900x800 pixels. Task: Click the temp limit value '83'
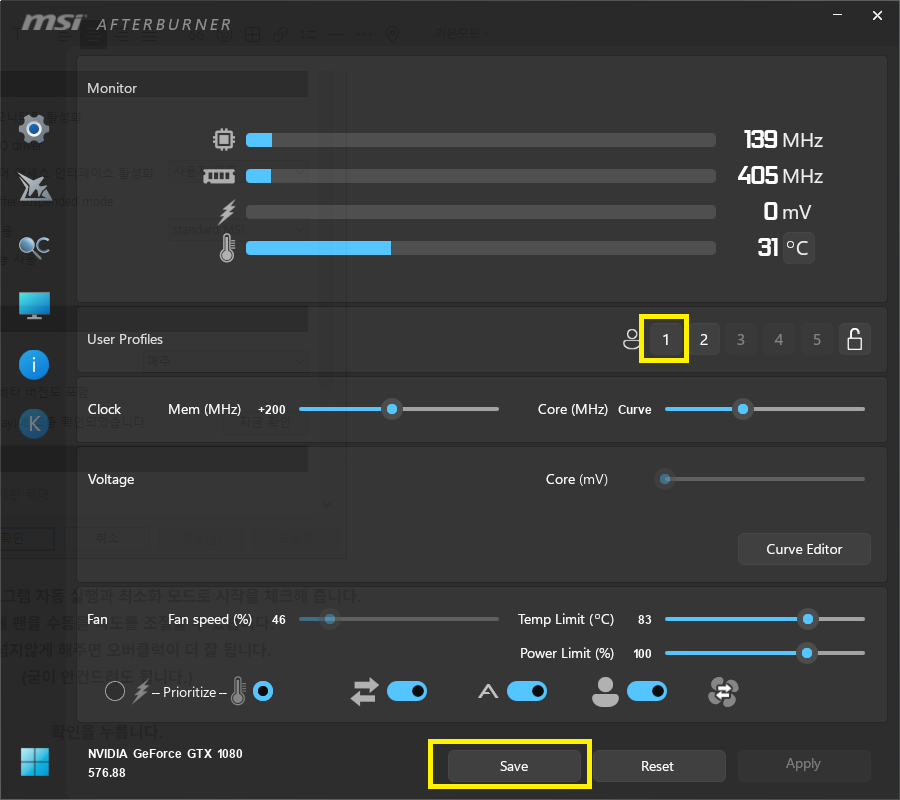645,620
